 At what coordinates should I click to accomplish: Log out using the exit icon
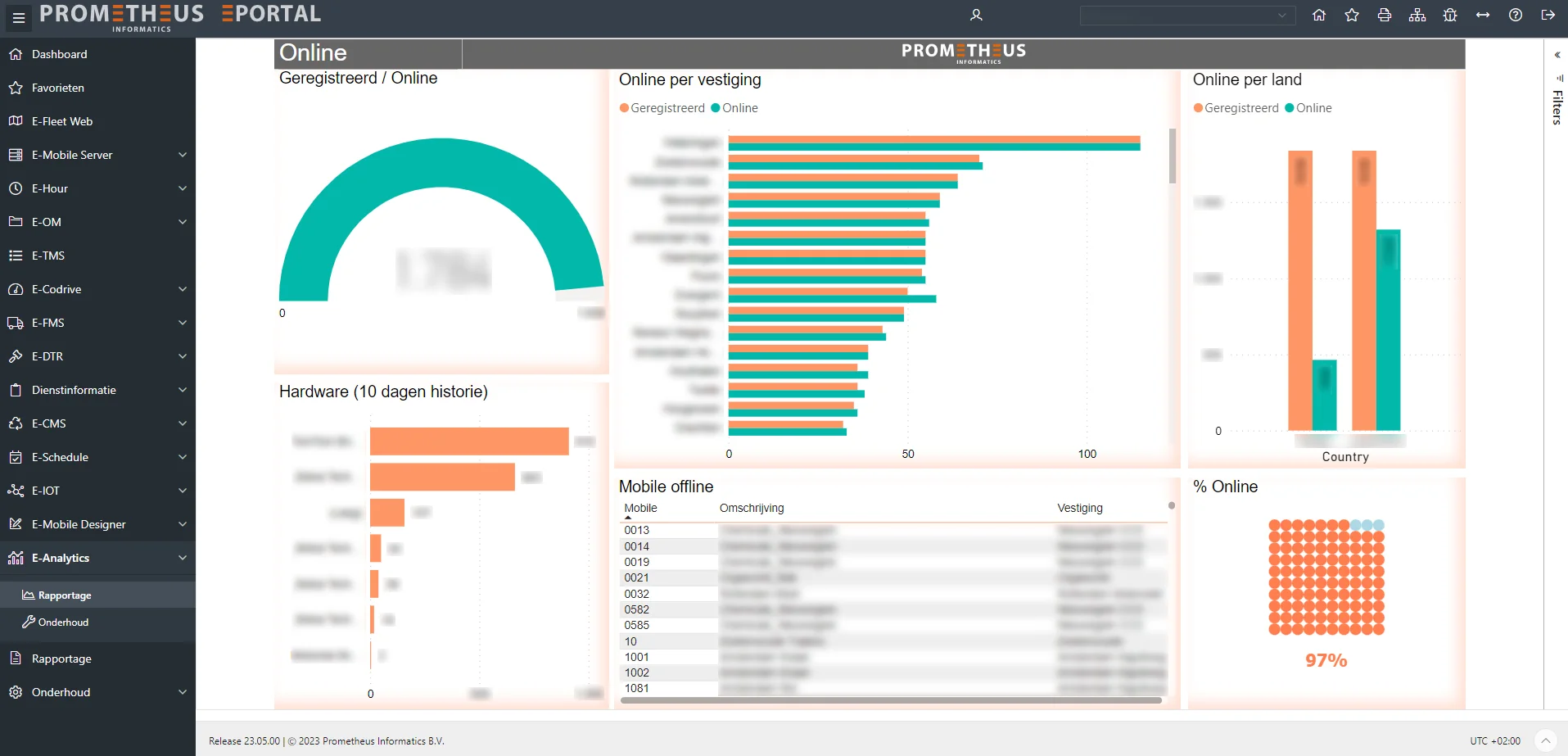click(x=1548, y=15)
